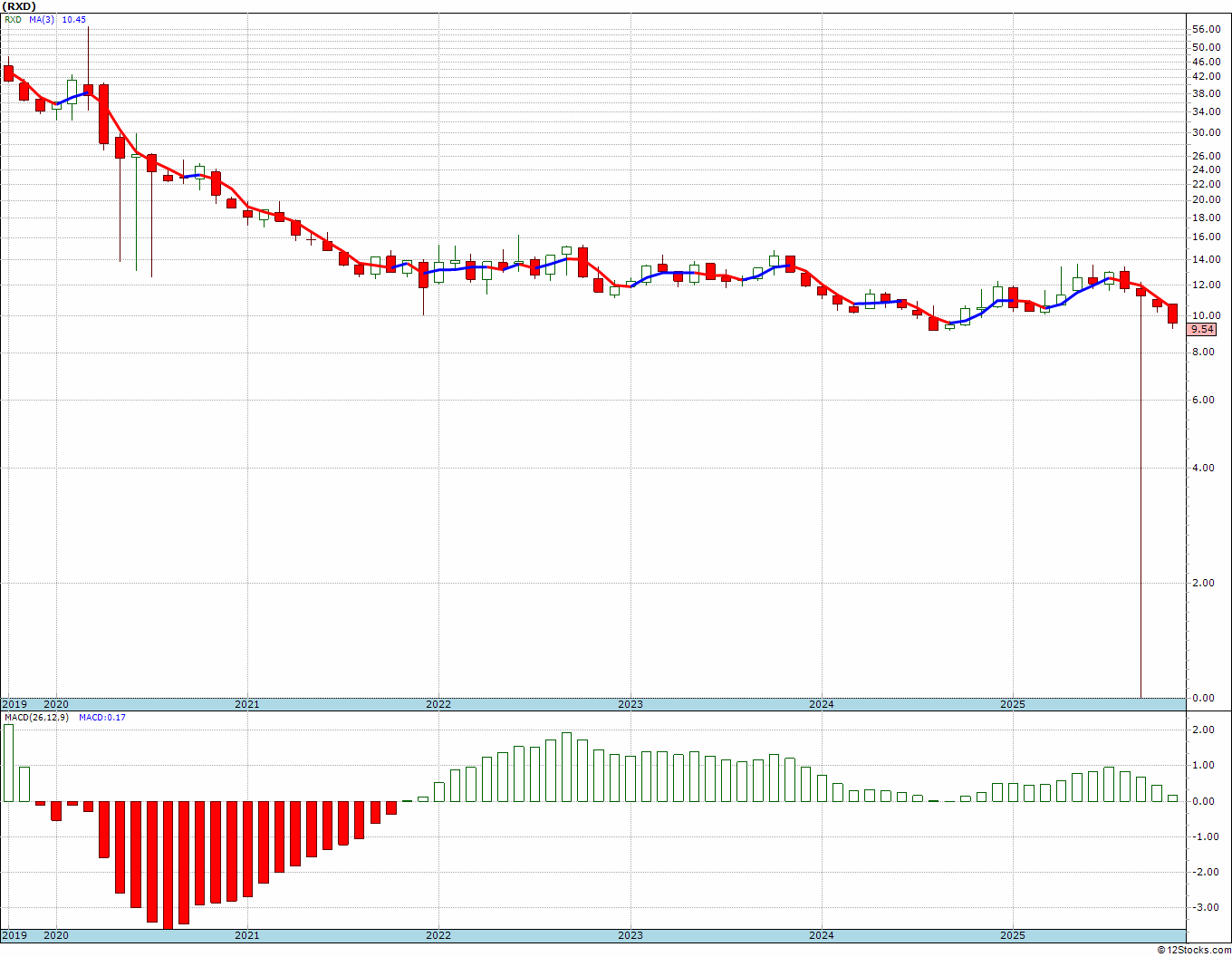Viewport: 1232px width, 957px height.
Task: Click the 50.00 price axis label
Action: point(1205,47)
